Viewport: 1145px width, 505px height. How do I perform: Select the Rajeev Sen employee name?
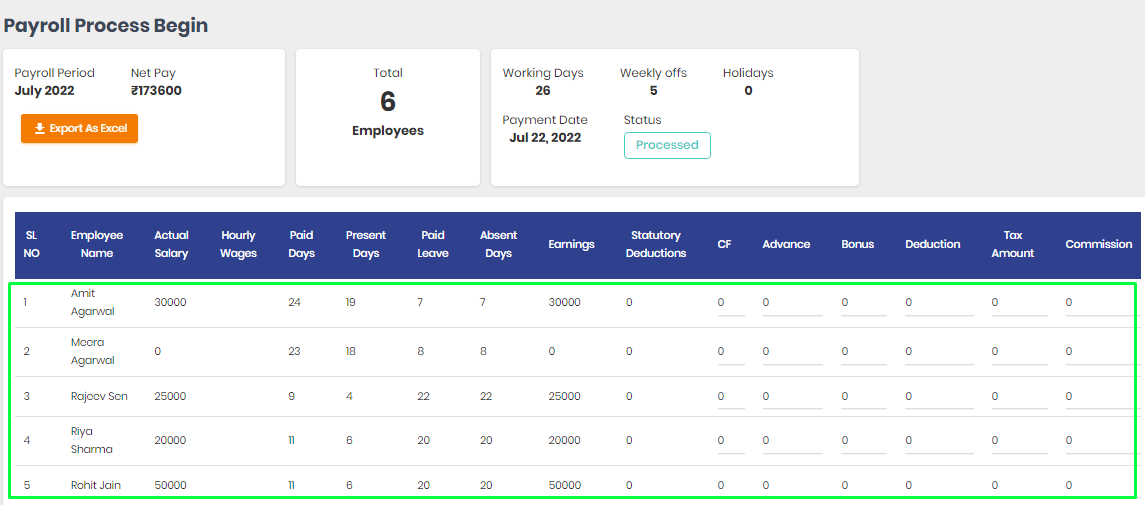(99, 396)
